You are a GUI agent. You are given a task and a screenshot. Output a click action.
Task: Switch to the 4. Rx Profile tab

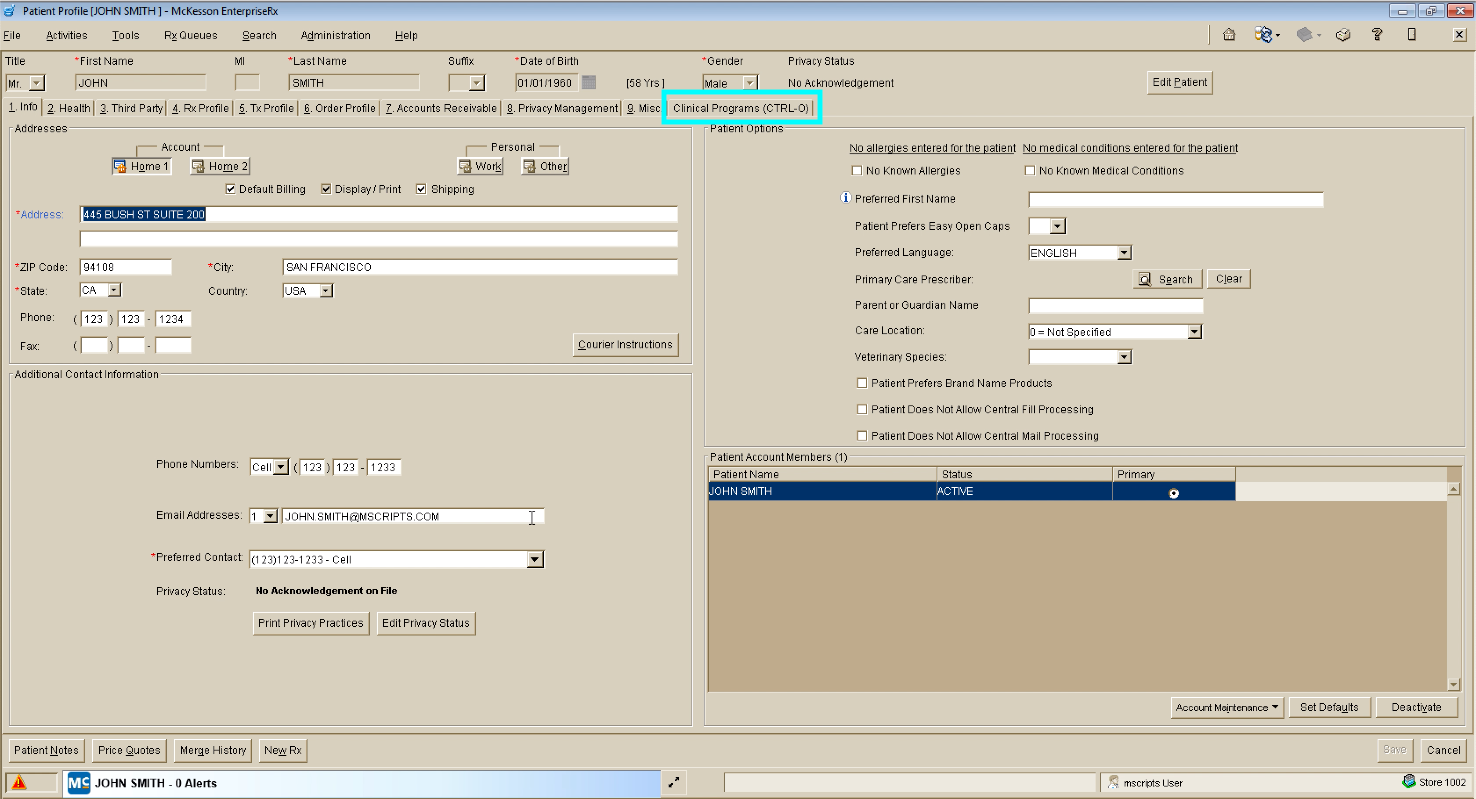point(200,108)
